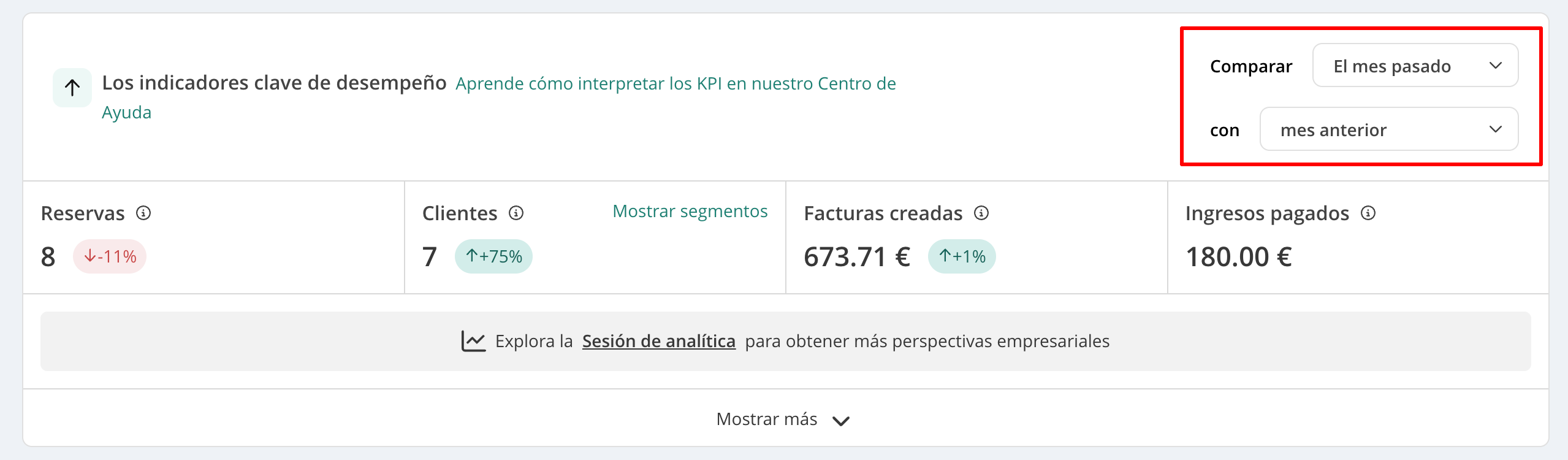Click the info icon by Ingresos pagados
The width and height of the screenshot is (1568, 460).
click(1368, 213)
